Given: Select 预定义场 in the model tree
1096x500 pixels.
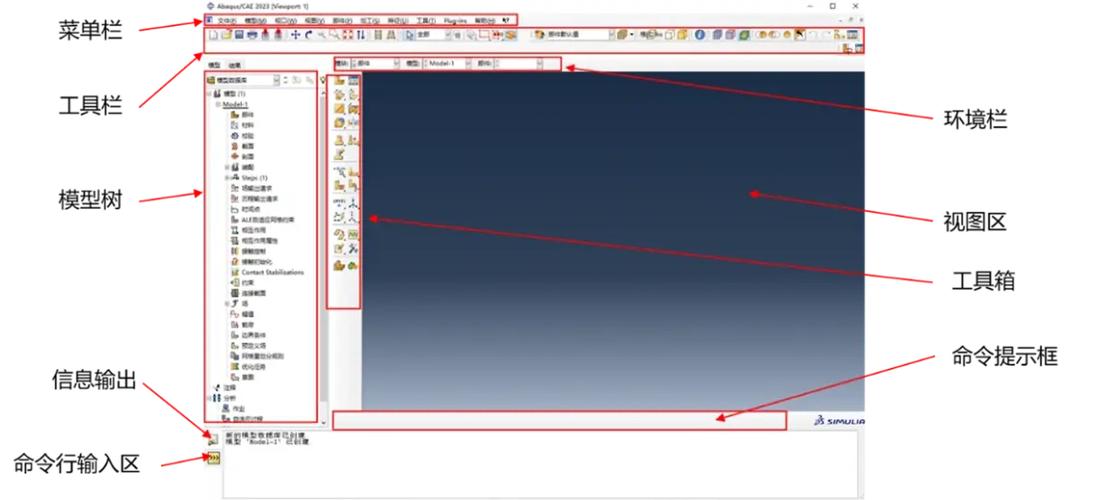Looking at the screenshot, I should pos(253,345).
